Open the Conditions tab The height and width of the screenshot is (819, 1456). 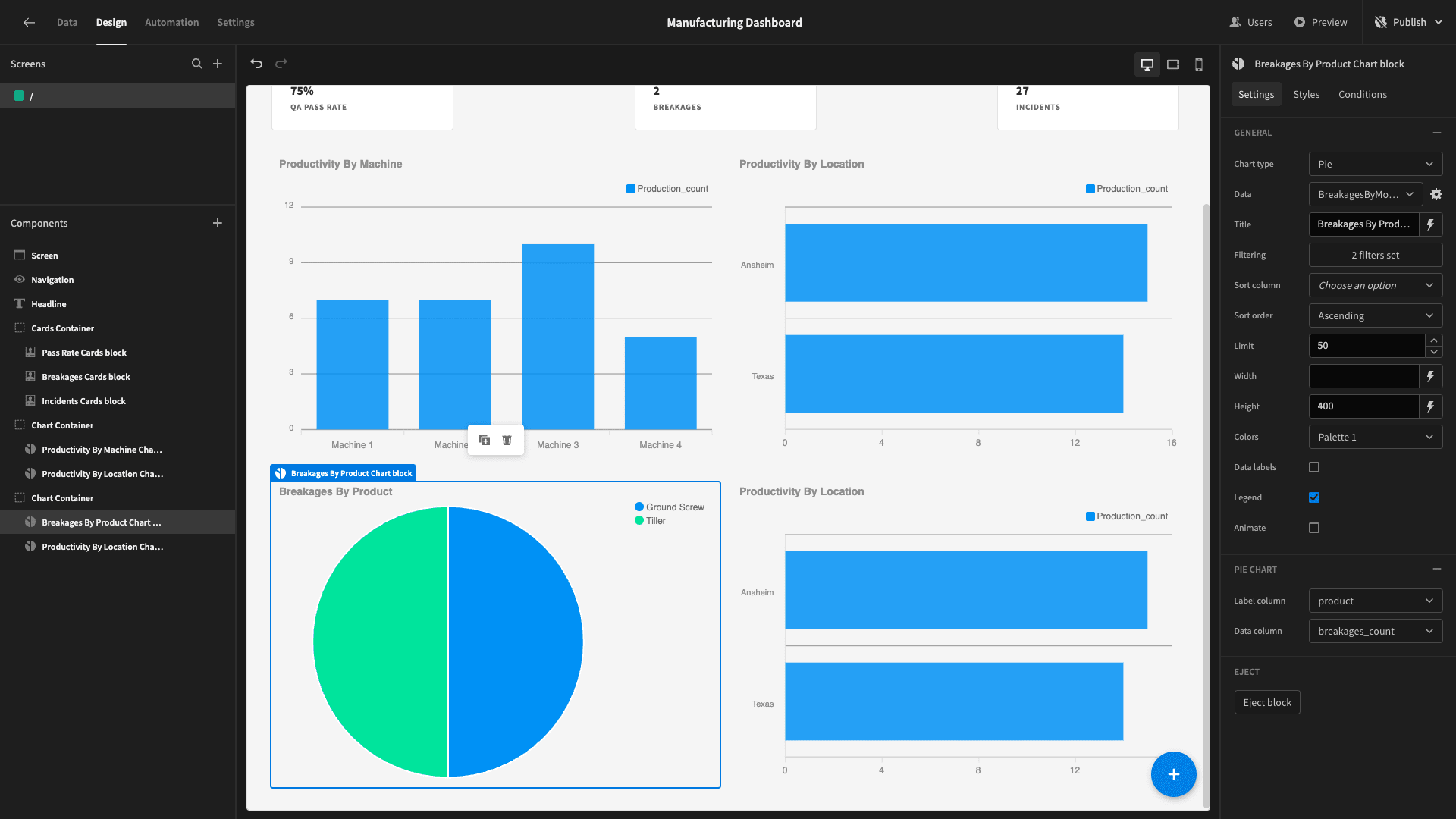(x=1362, y=94)
